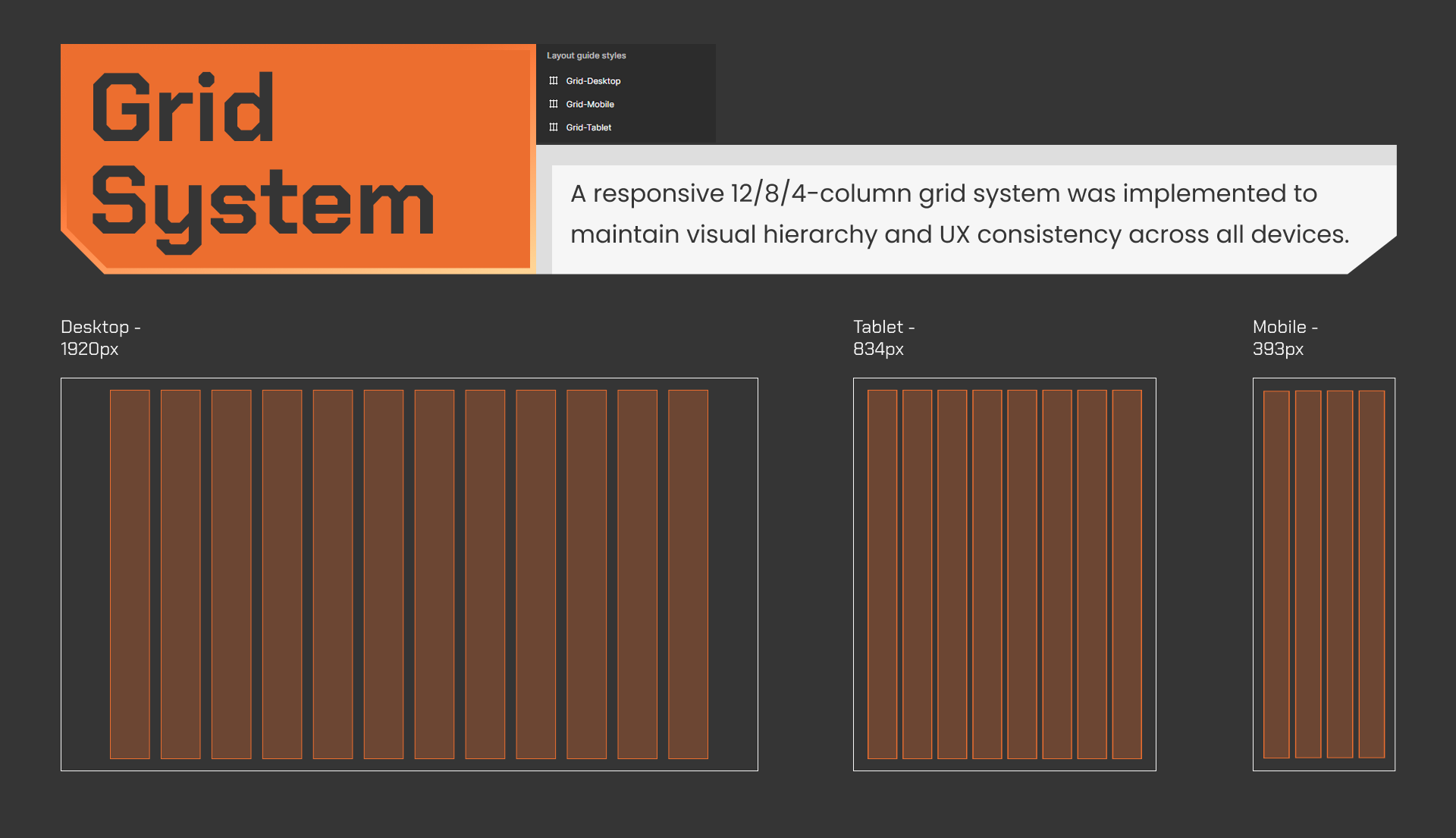This screenshot has height=838, width=1456.
Task: Select the Grid-Desktop style label
Action: pyautogui.click(x=593, y=81)
